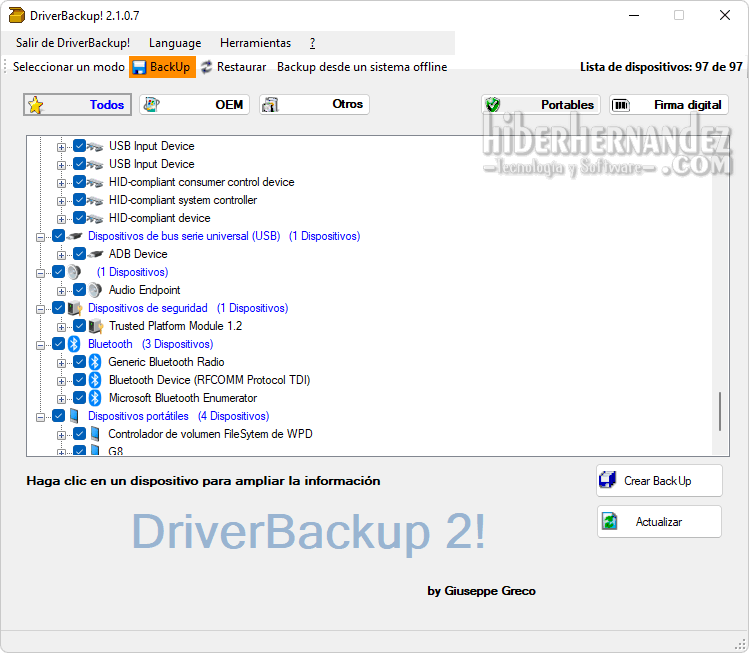Click the speaker icon of Audio Endpoint
The image size is (749, 653).
click(x=95, y=290)
